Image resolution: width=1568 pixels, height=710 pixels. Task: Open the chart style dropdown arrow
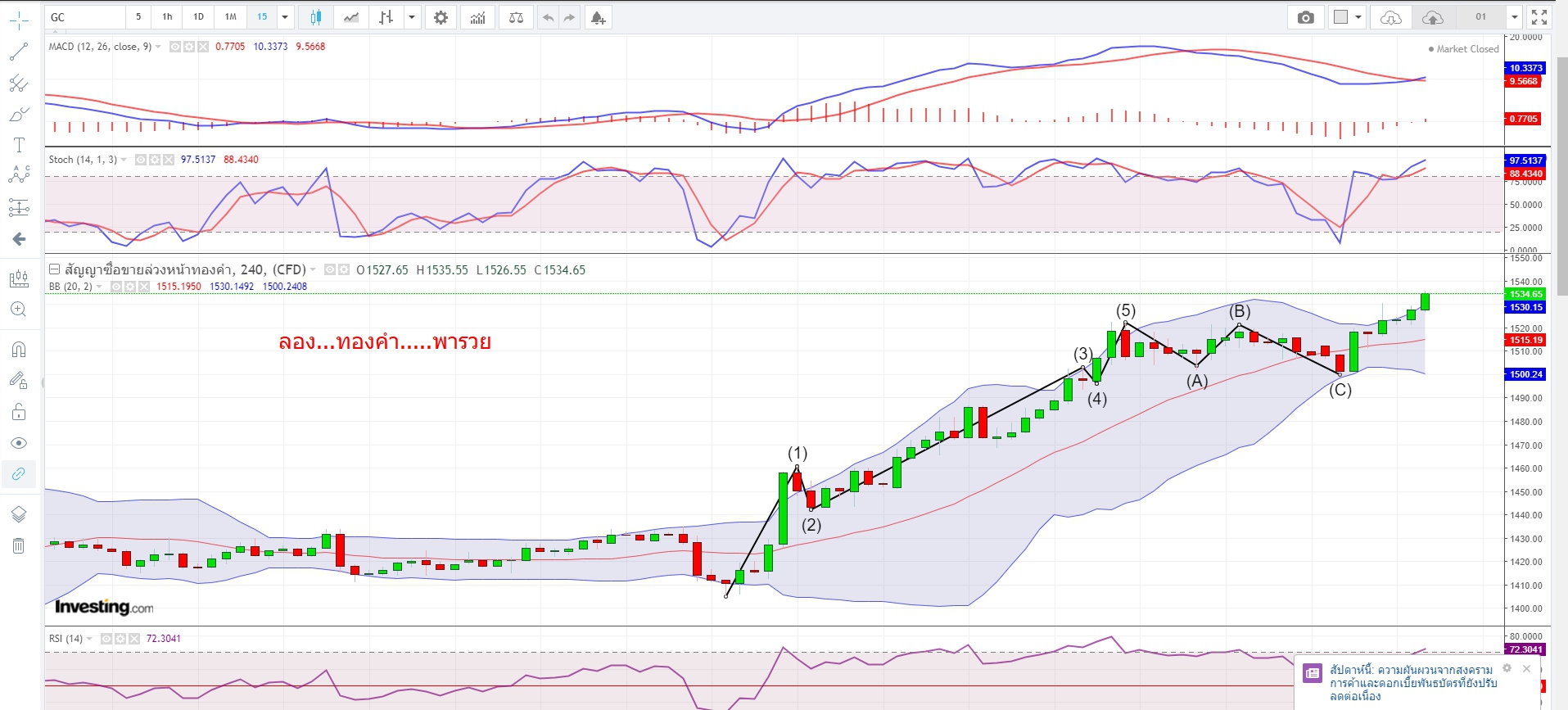(x=412, y=17)
